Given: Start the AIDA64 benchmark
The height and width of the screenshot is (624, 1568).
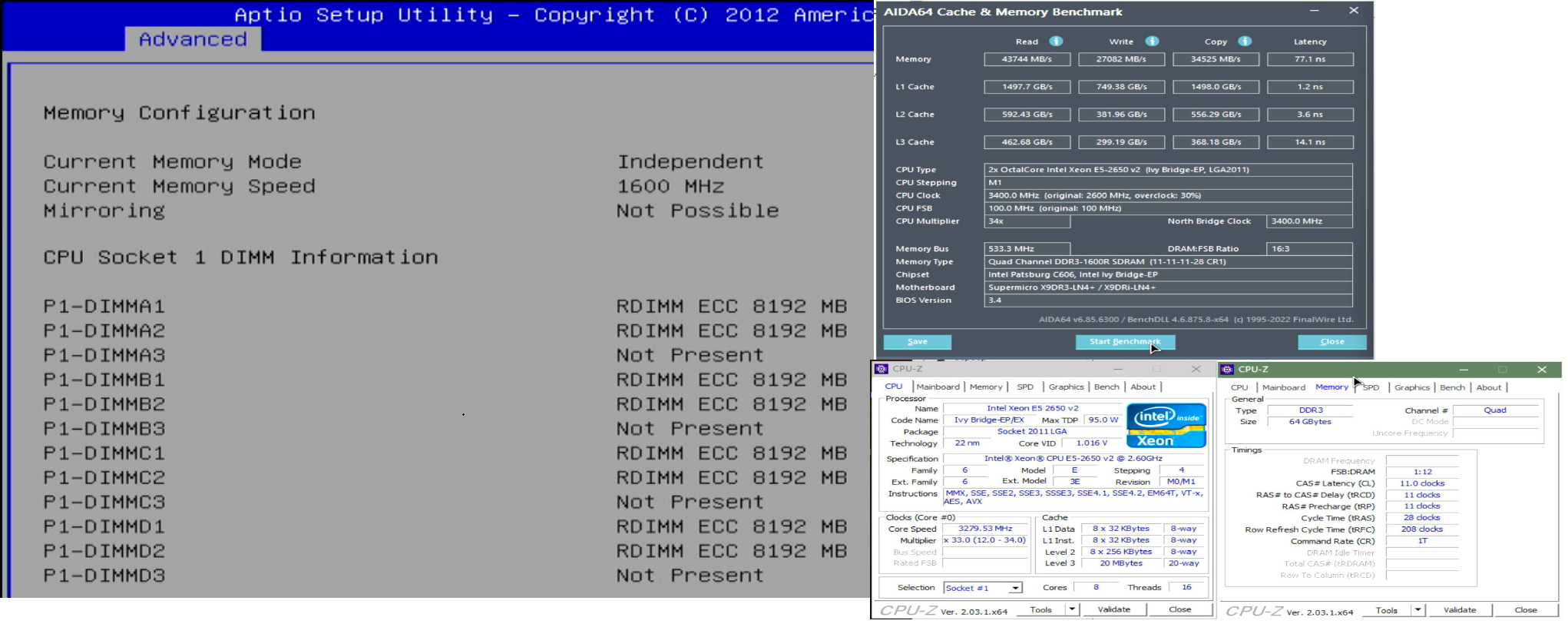Looking at the screenshot, I should pos(1125,342).
